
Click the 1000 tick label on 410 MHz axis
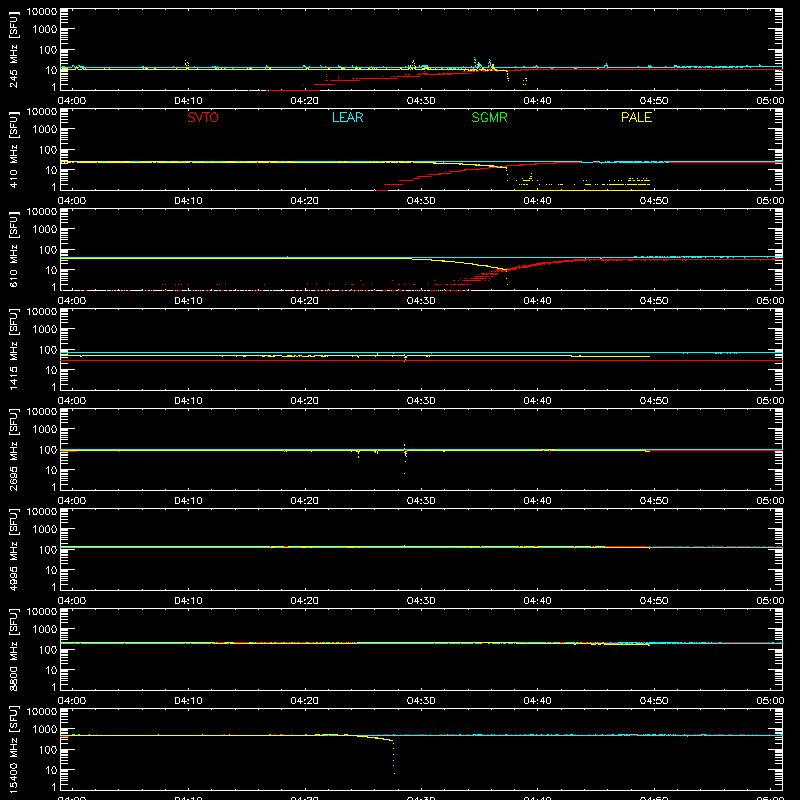tap(45, 130)
